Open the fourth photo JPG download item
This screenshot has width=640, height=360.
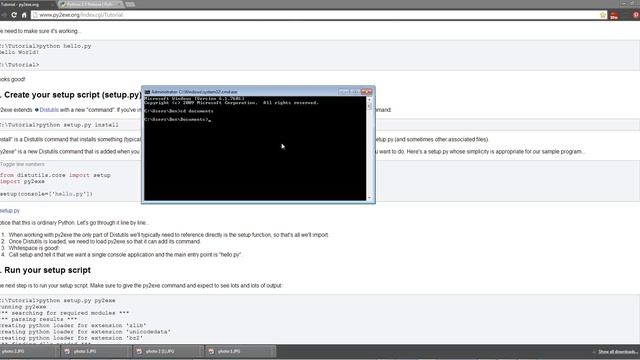pos(240,351)
